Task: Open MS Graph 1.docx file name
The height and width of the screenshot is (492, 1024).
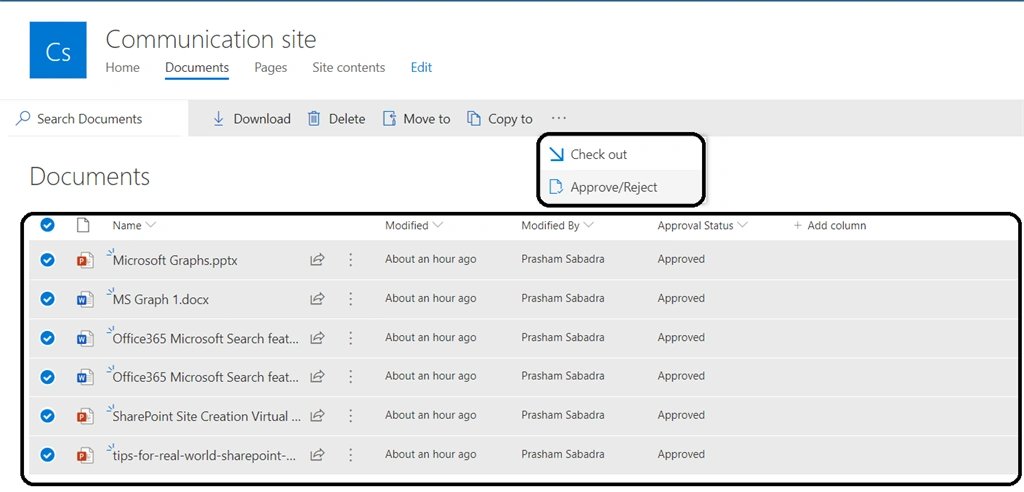Action: (x=161, y=299)
